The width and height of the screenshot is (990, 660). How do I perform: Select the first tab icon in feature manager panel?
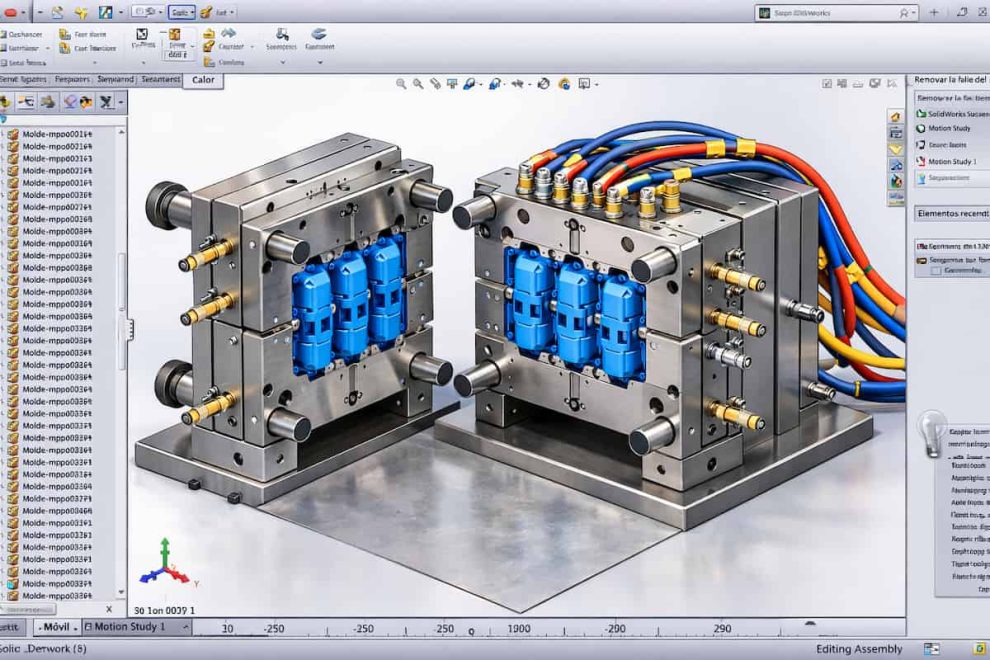(x=7, y=102)
